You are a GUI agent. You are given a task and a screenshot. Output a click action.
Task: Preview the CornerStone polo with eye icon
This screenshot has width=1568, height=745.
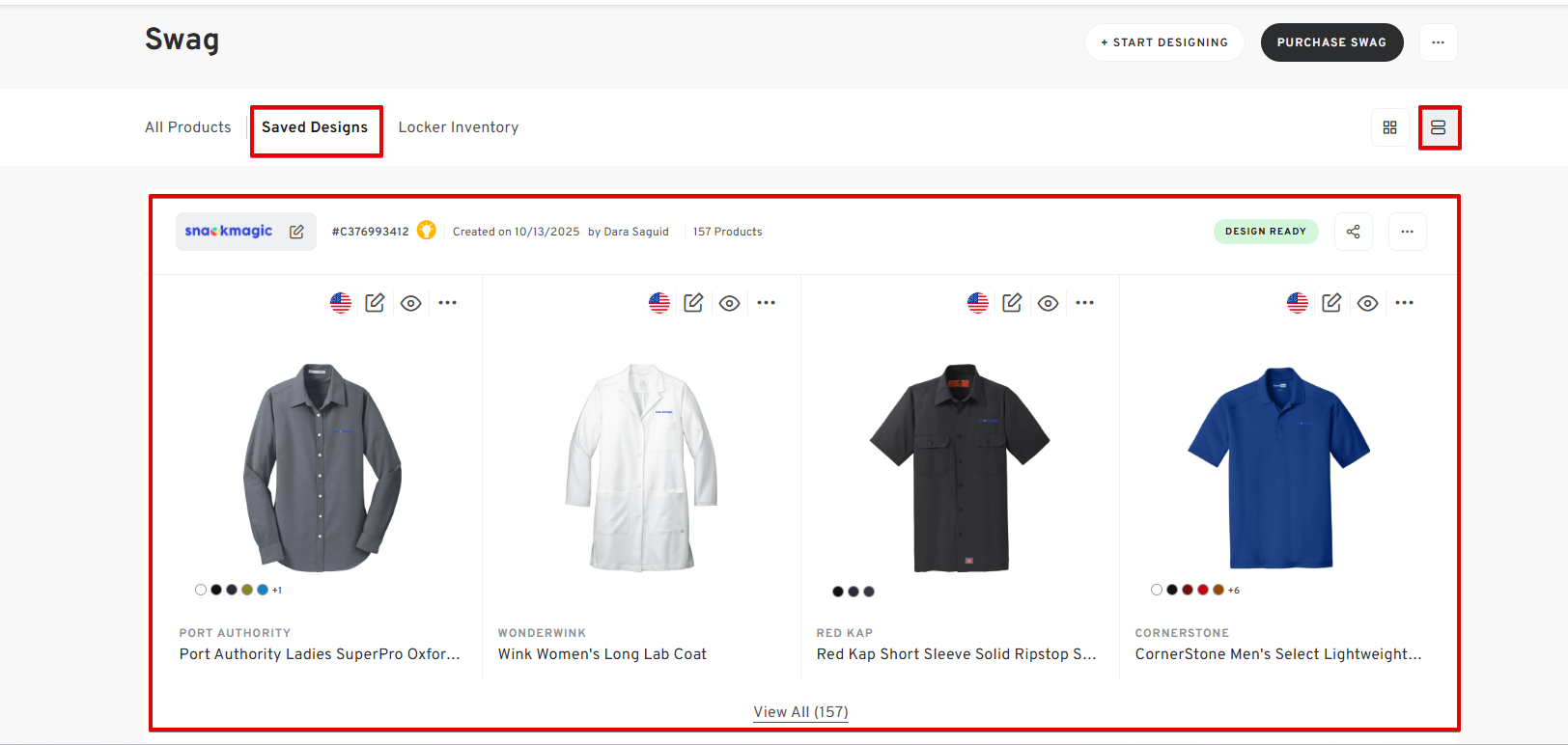pyautogui.click(x=1367, y=303)
